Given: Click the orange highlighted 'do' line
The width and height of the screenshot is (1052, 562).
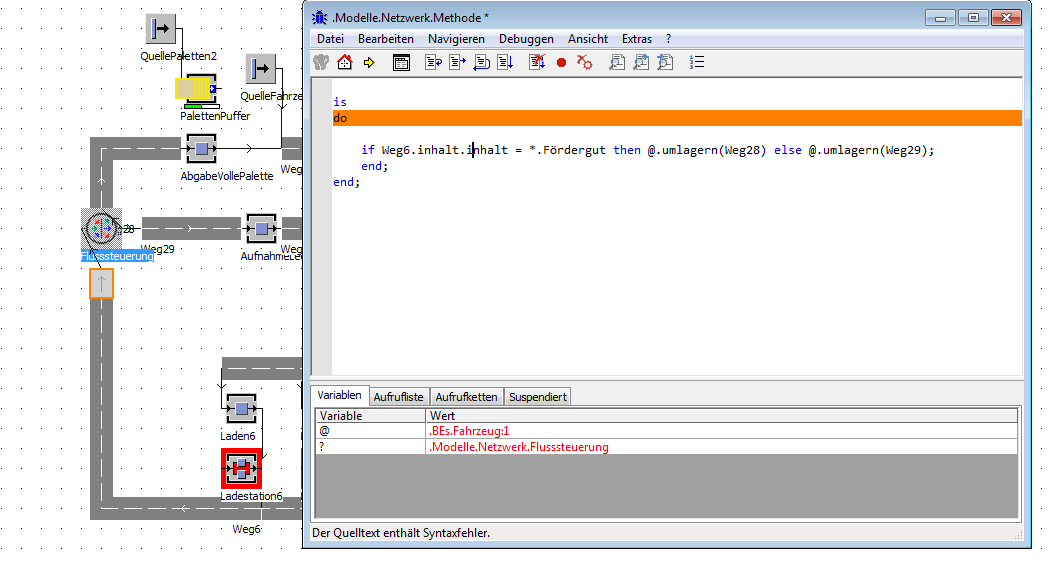Looking at the screenshot, I should (x=677, y=118).
